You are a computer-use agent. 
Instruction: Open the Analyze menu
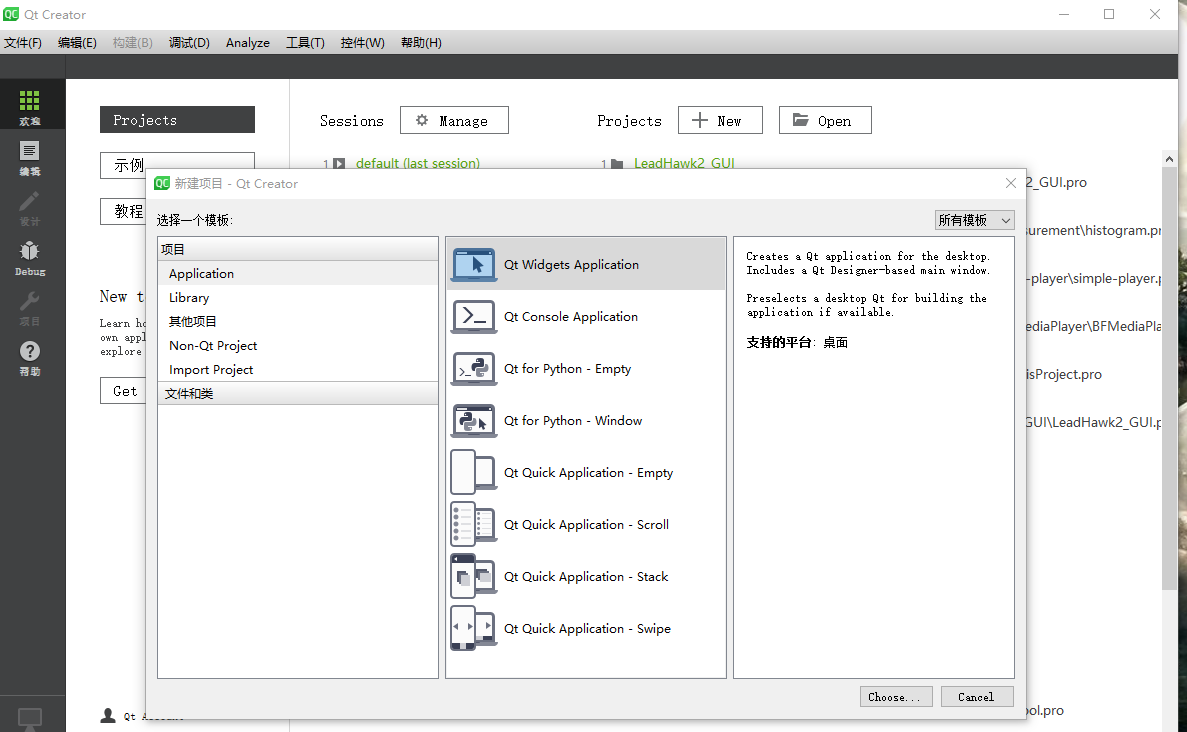[248, 42]
